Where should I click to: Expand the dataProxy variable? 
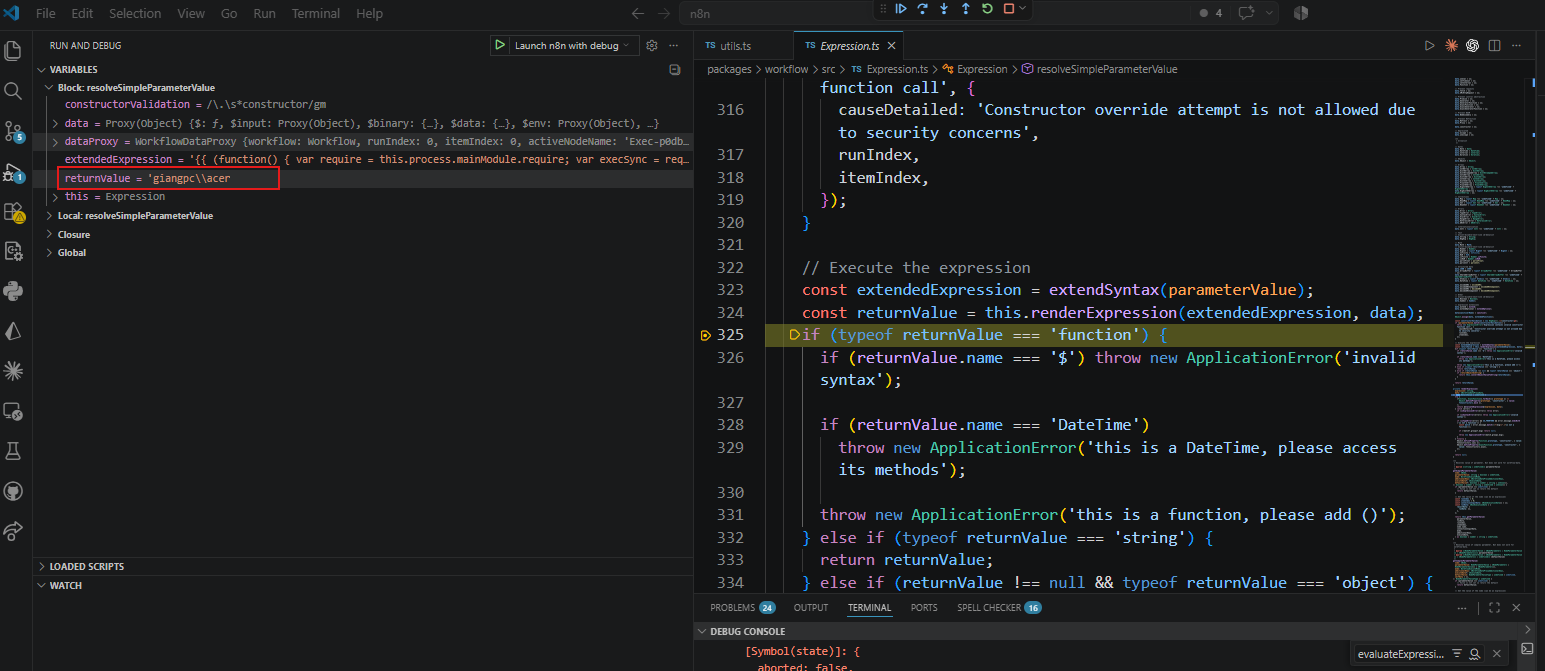coord(55,142)
